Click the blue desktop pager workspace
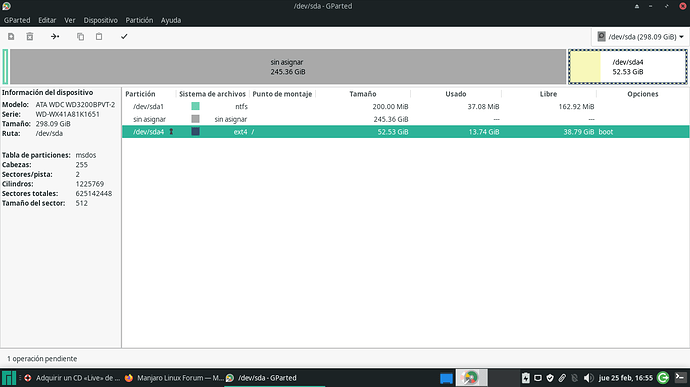The height and width of the screenshot is (387, 690). click(x=446, y=378)
